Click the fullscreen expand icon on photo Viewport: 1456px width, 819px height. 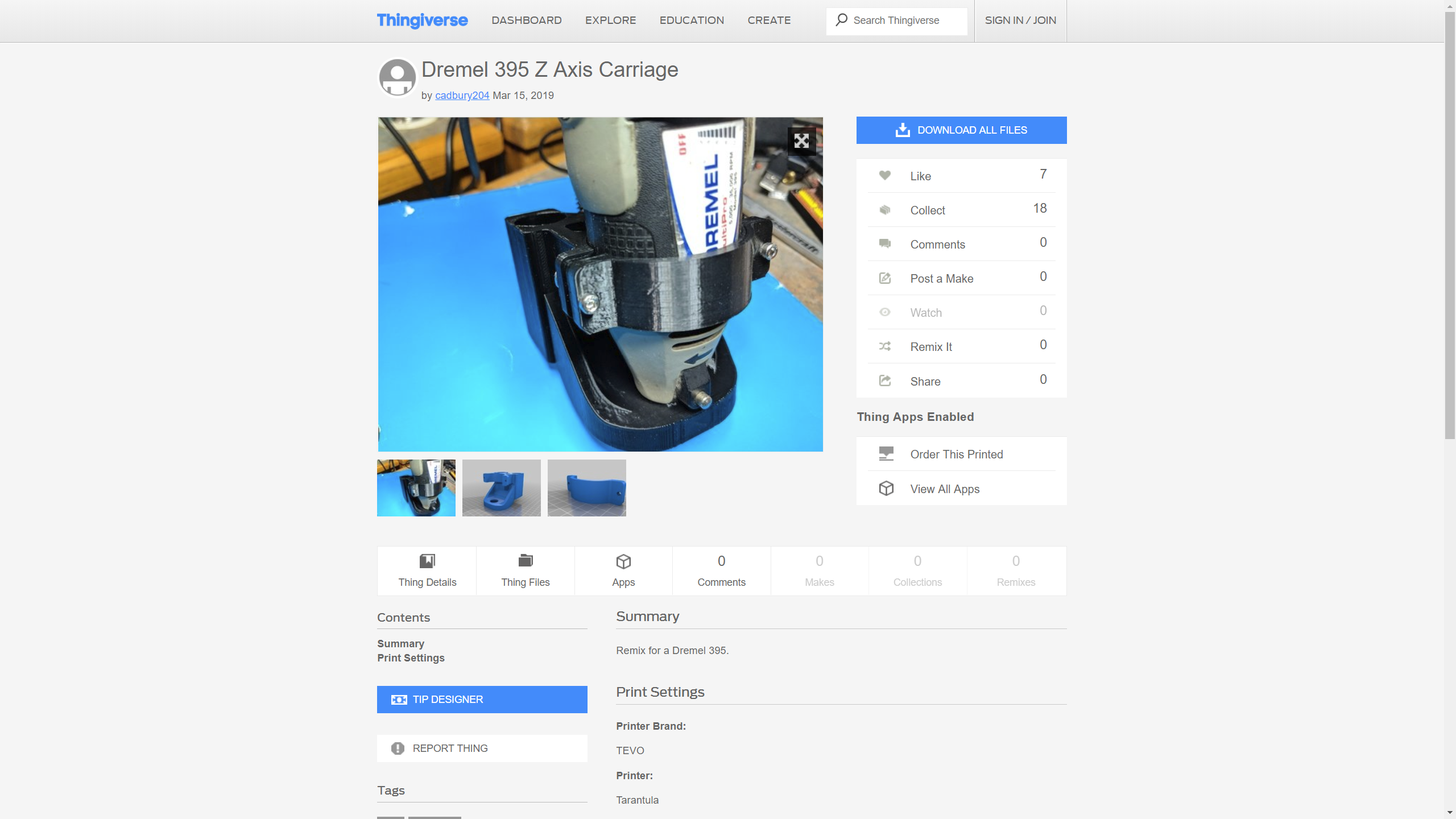[801, 141]
